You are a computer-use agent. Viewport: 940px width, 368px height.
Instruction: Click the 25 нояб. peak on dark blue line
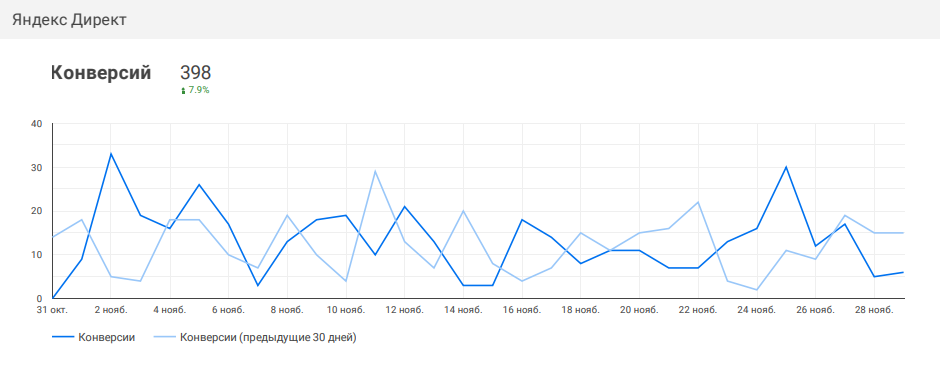coord(786,167)
